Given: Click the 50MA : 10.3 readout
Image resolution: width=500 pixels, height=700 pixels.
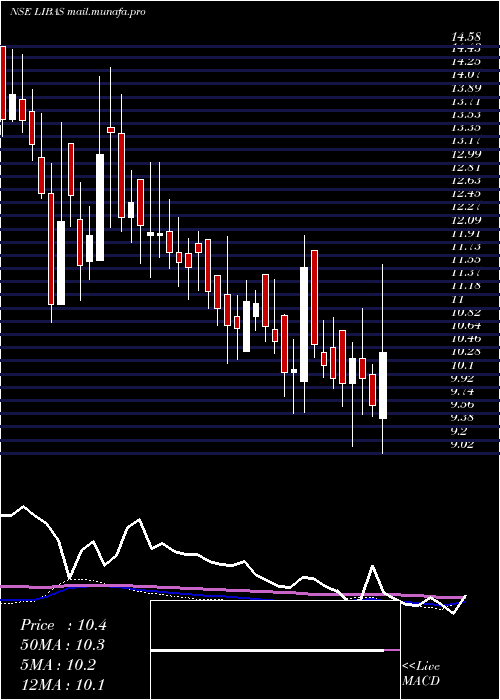Looking at the screenshot, I should point(63,645).
